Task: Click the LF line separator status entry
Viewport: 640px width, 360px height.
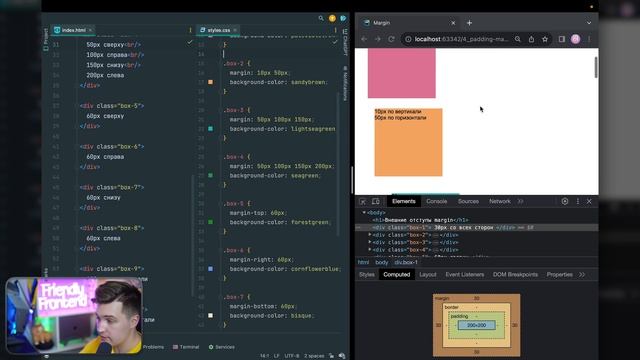Action: [x=276, y=356]
